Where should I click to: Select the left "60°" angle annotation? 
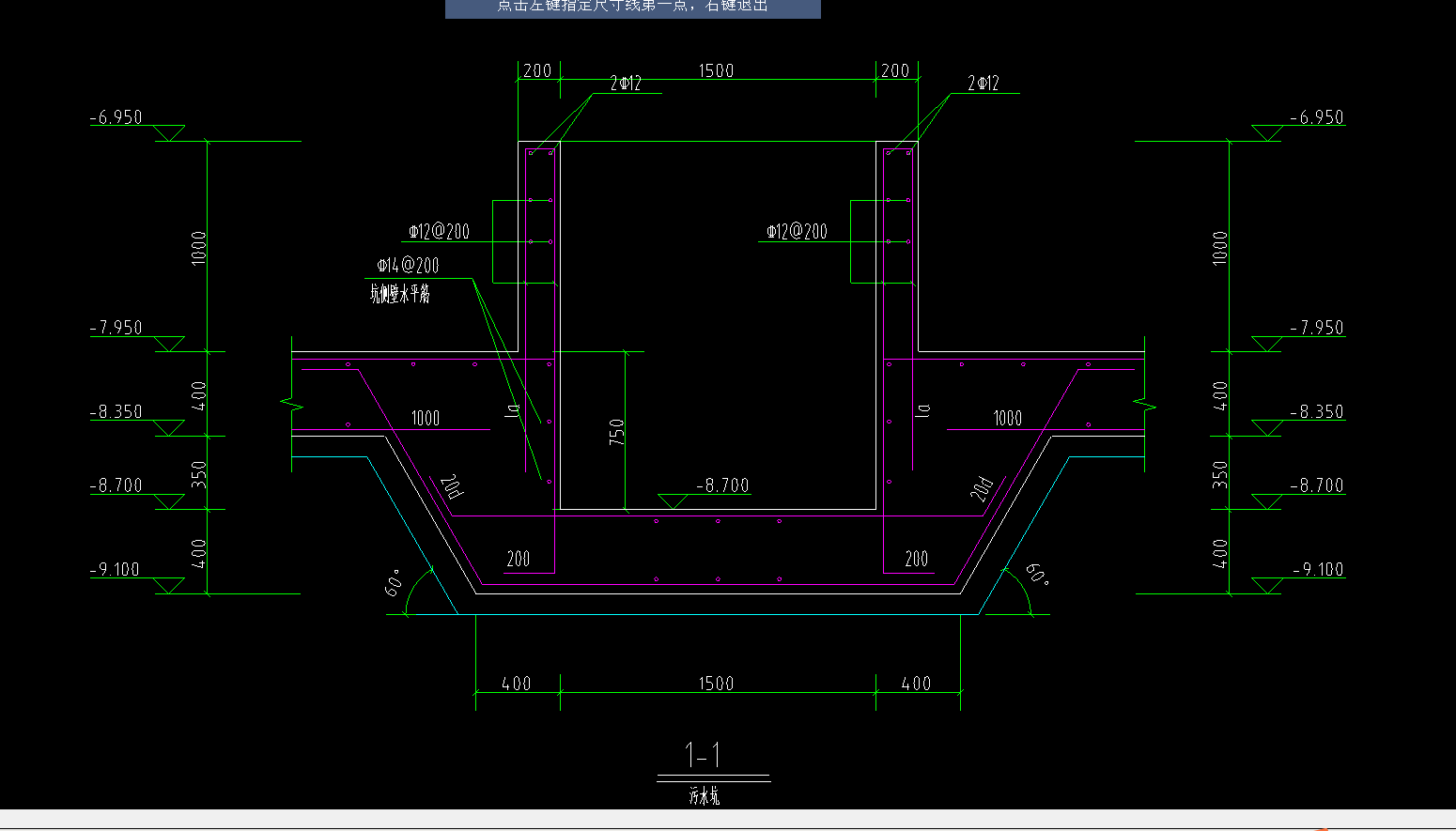[x=395, y=582]
